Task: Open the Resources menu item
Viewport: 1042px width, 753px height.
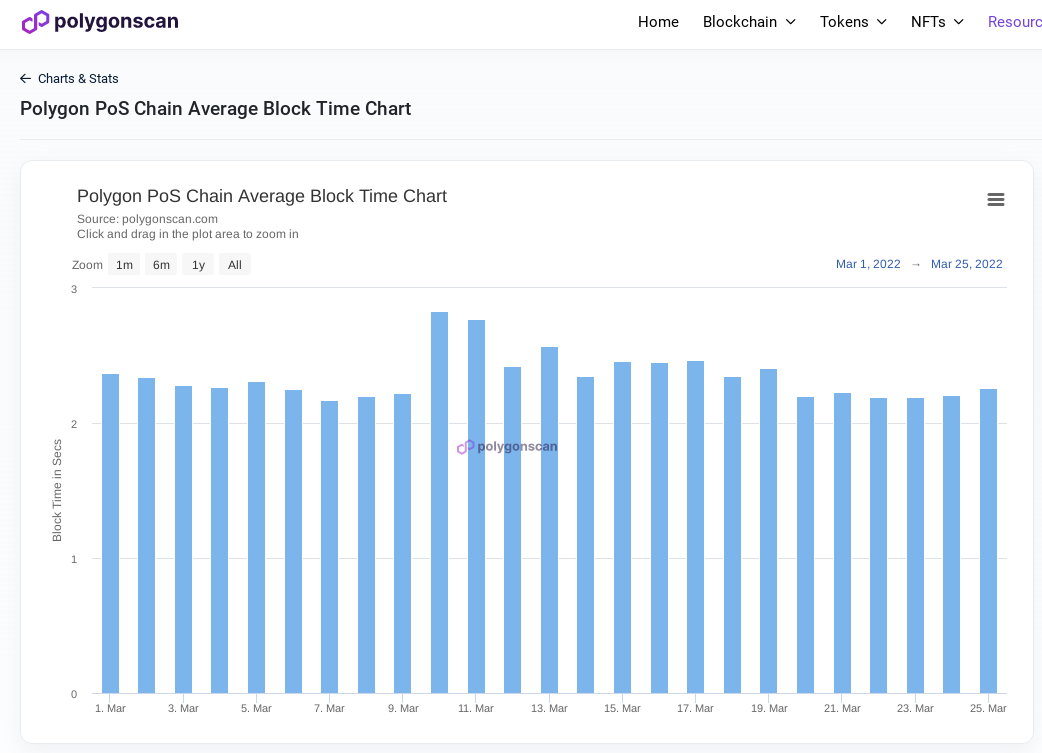Action: [1014, 22]
